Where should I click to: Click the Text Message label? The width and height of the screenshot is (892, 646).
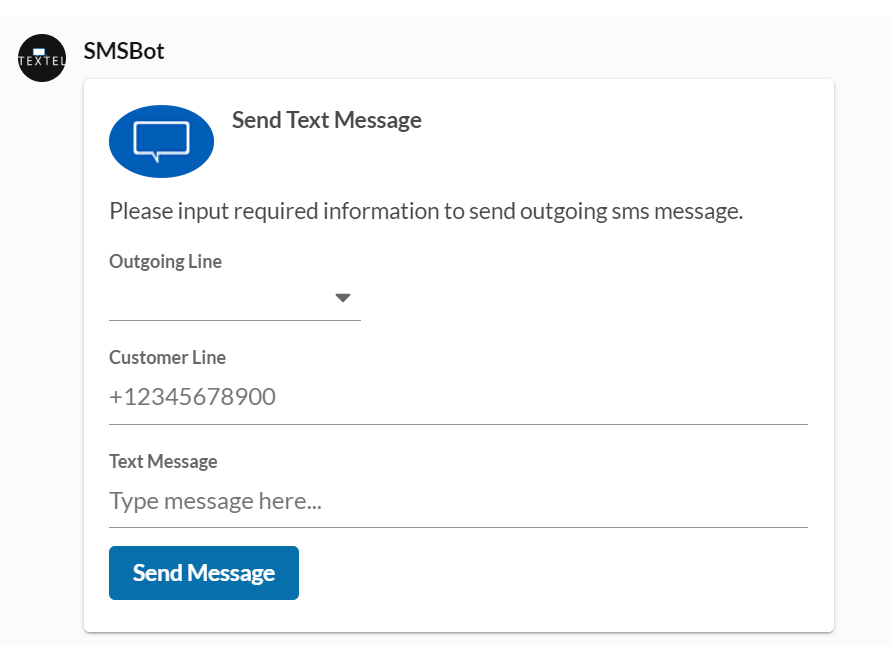point(163,461)
